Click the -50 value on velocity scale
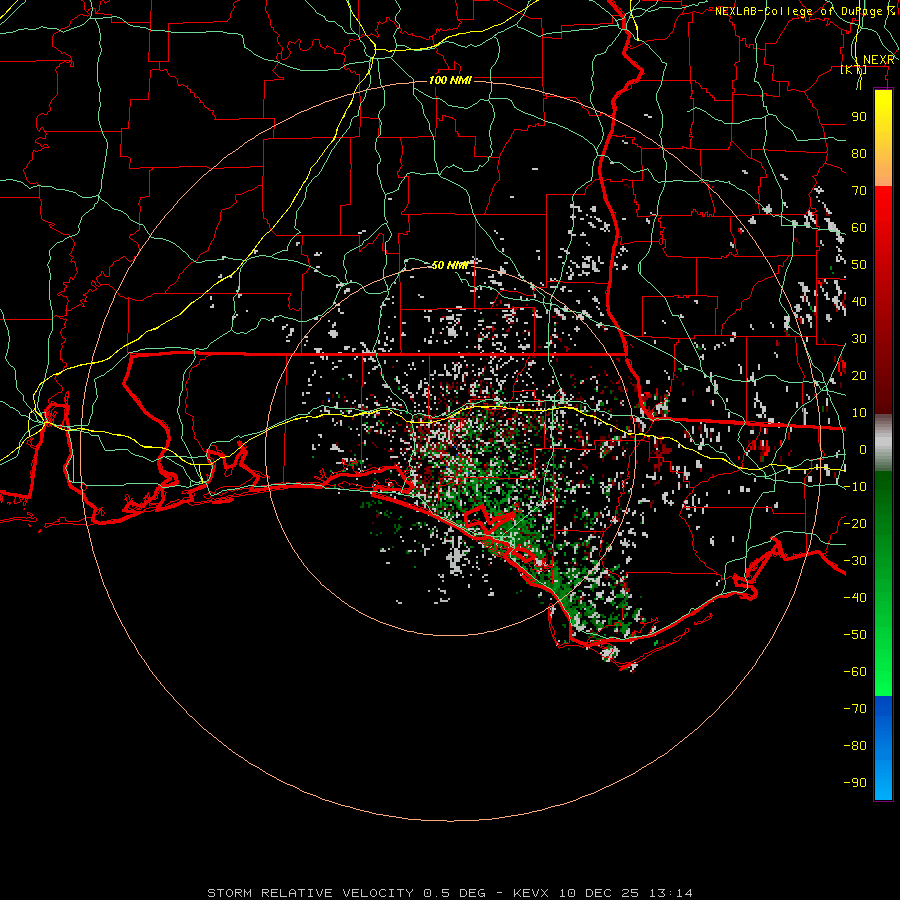Viewport: 900px width, 900px height. (x=855, y=634)
